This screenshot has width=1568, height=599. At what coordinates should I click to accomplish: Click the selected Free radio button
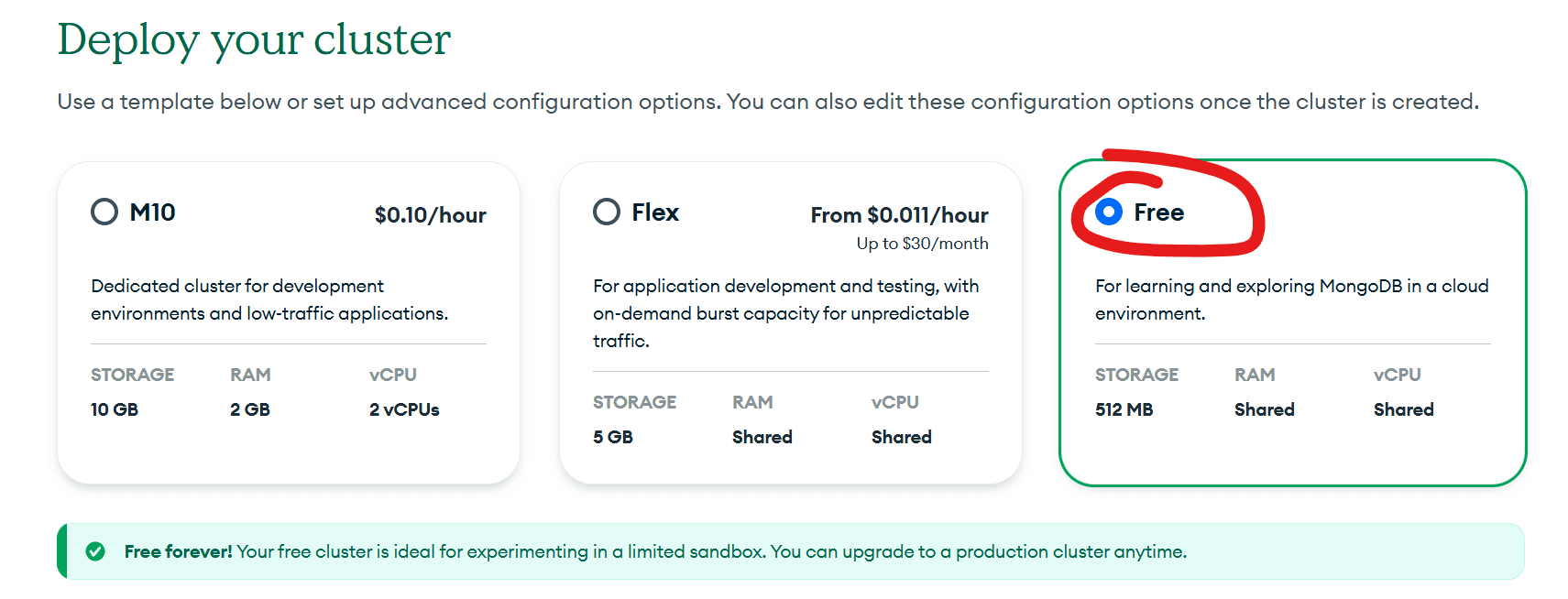(x=1110, y=212)
